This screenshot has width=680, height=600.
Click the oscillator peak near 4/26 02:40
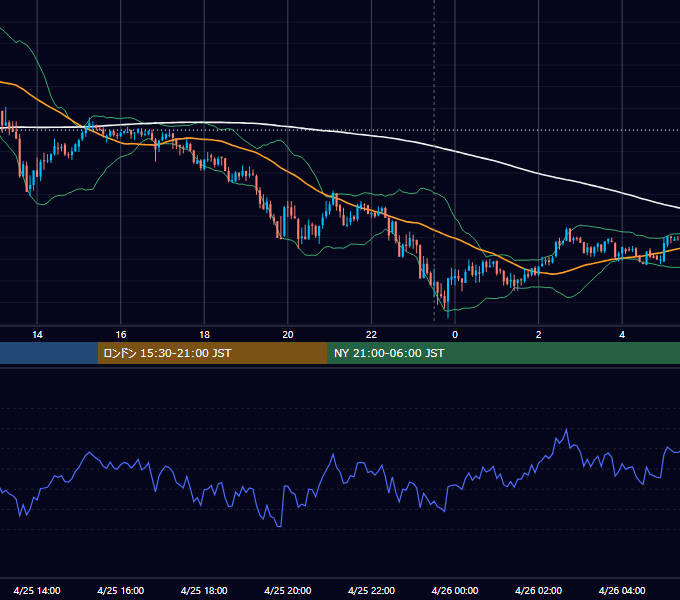click(566, 430)
